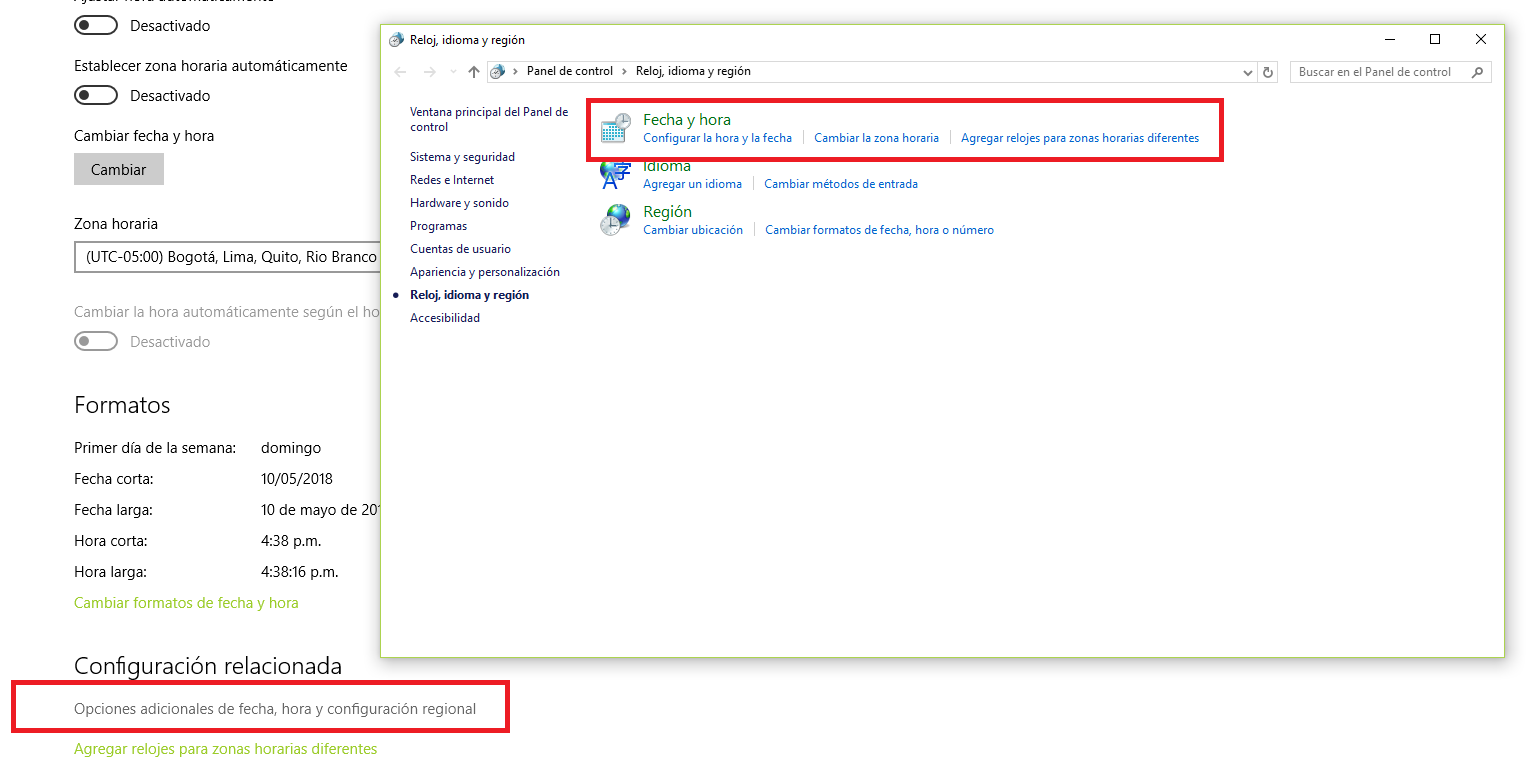1528x780 pixels.
Task: Click the Idioma language icon
Action: 614,176
